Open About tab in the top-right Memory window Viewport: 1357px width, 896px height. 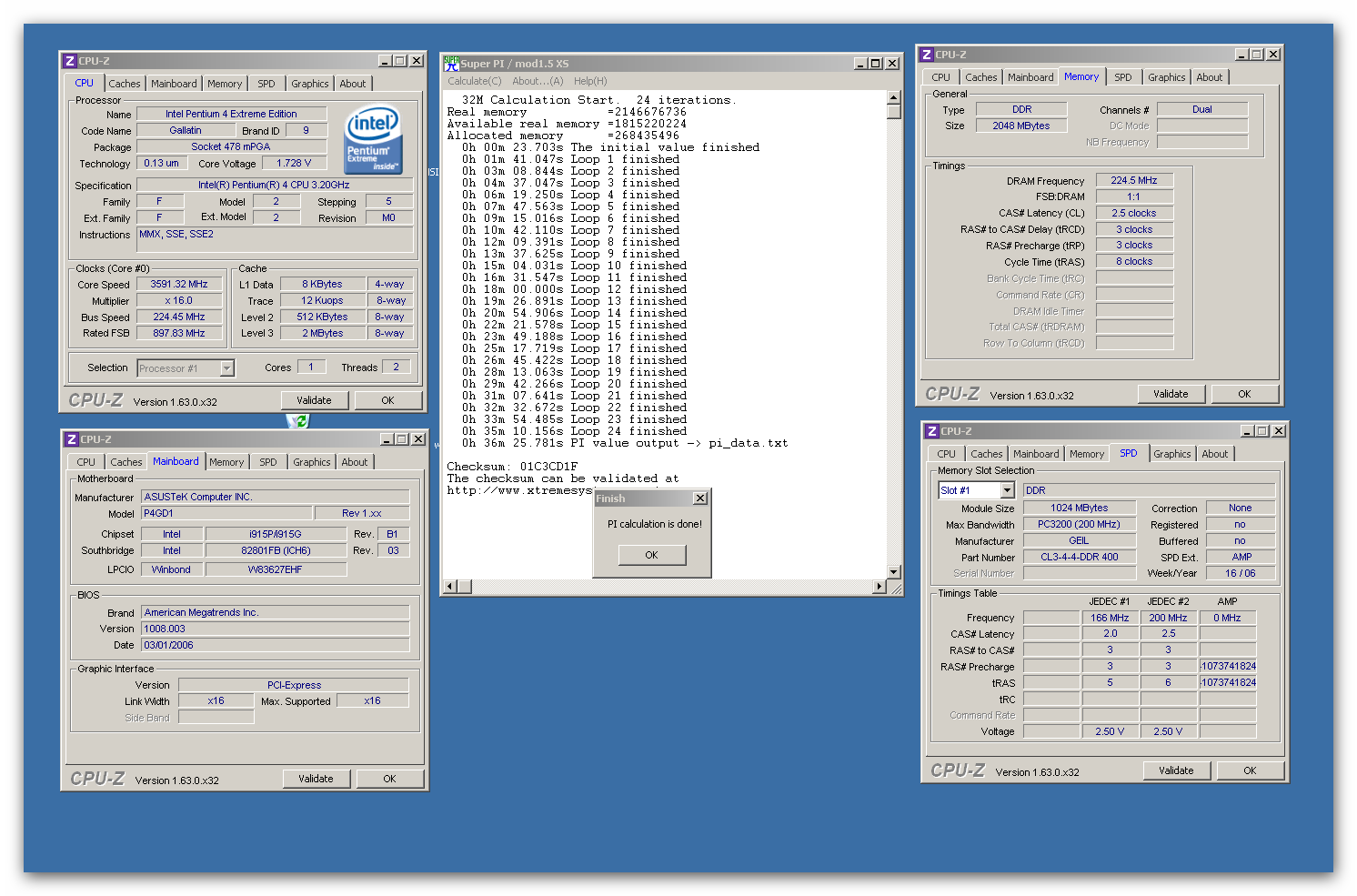[1210, 77]
